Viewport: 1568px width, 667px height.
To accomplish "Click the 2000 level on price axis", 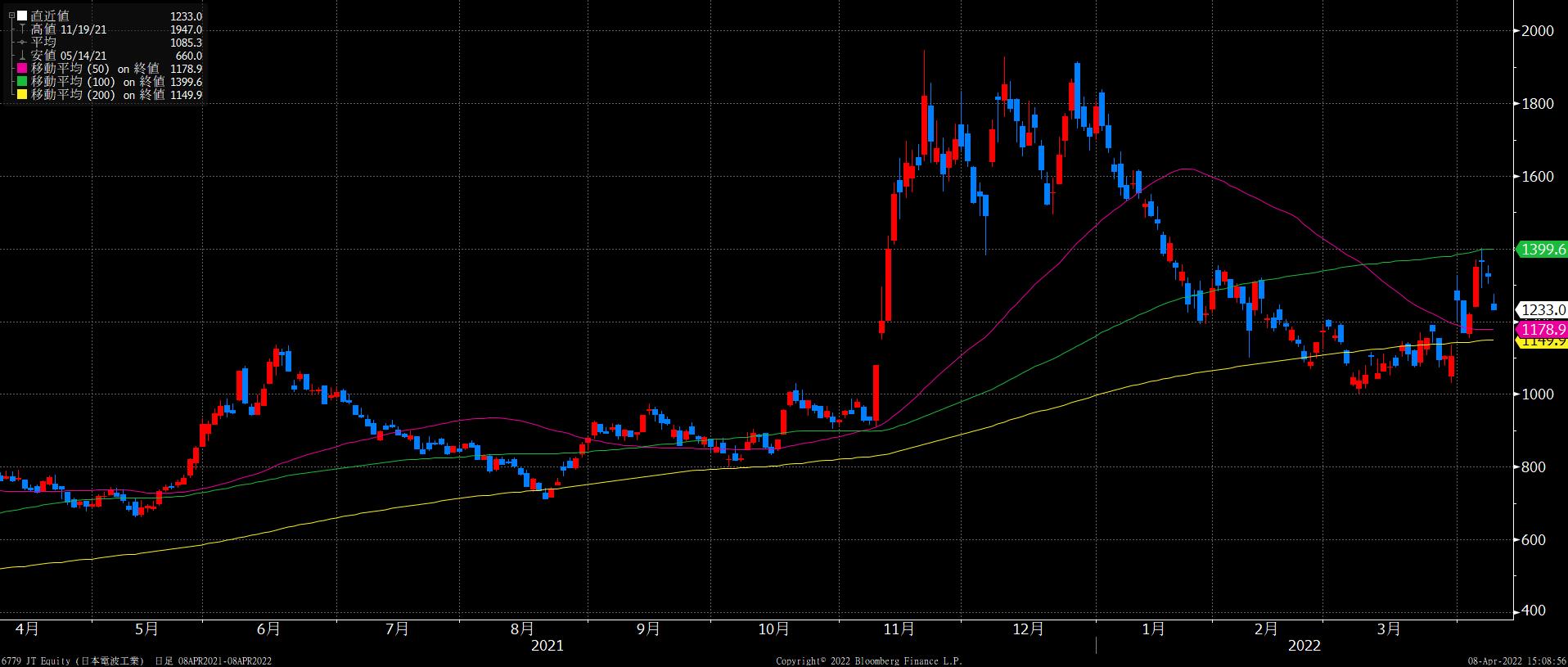I will [1536, 31].
